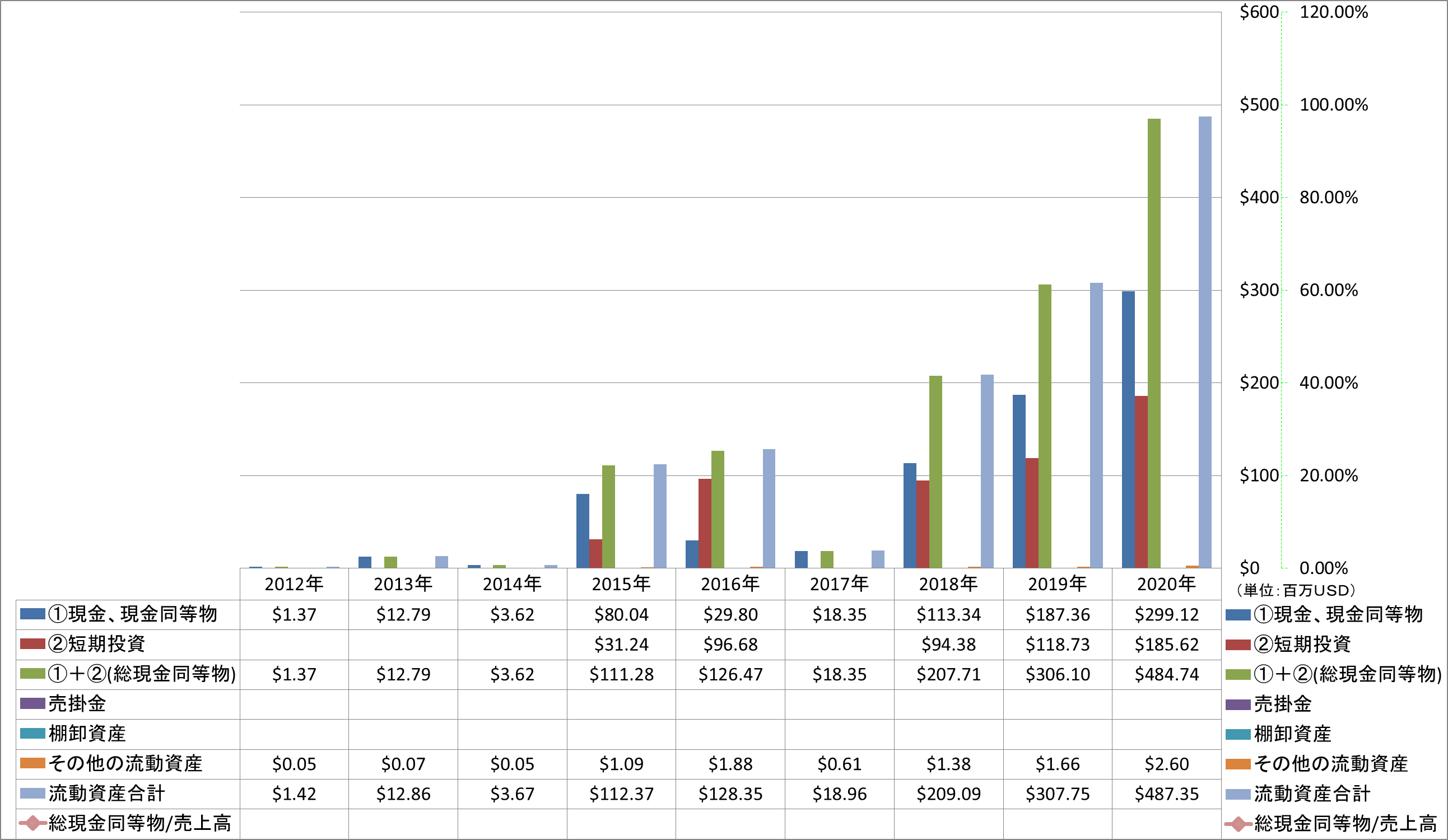Click the $207.71 total cash equivalents cell

(x=949, y=675)
